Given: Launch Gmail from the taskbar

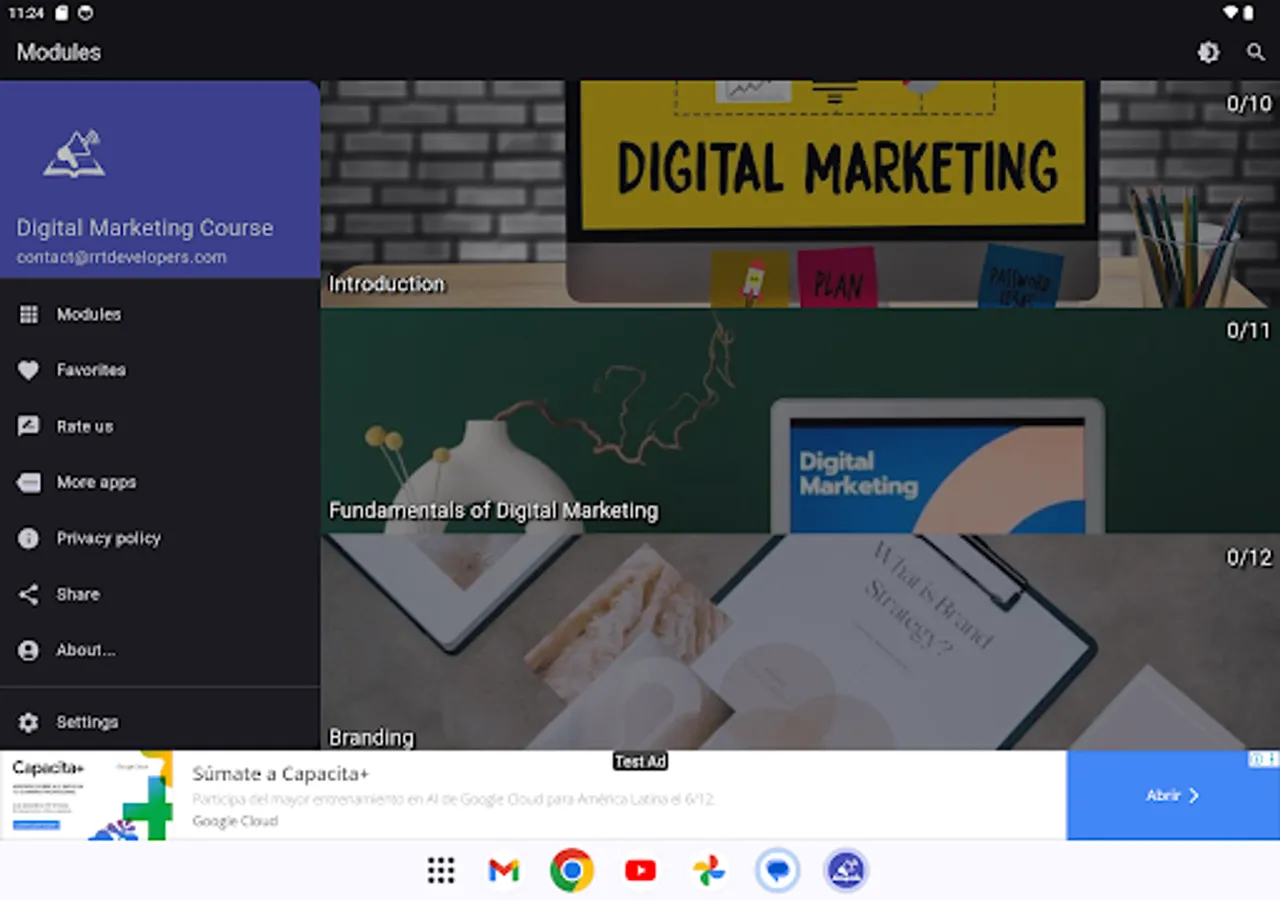Looking at the screenshot, I should 503,870.
